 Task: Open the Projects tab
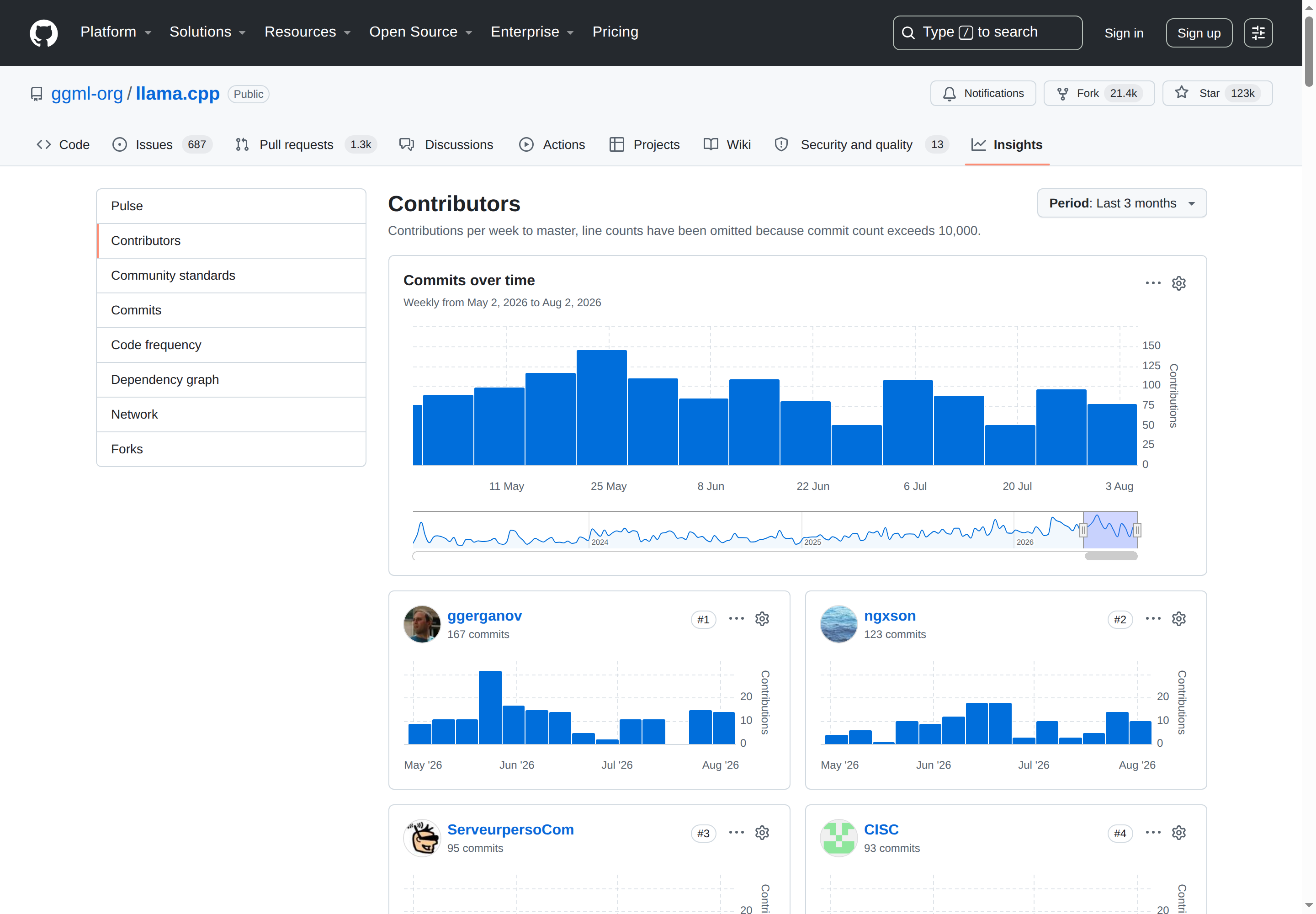(645, 145)
